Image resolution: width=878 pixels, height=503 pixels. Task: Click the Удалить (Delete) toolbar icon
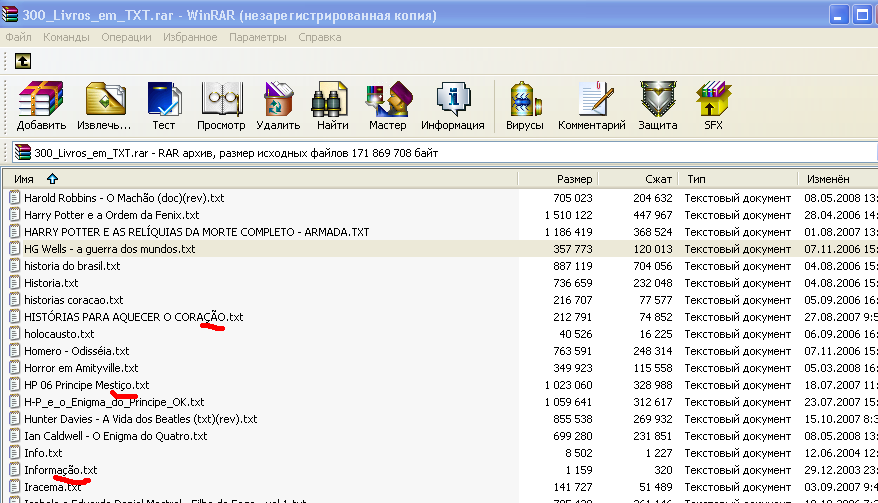(278, 106)
